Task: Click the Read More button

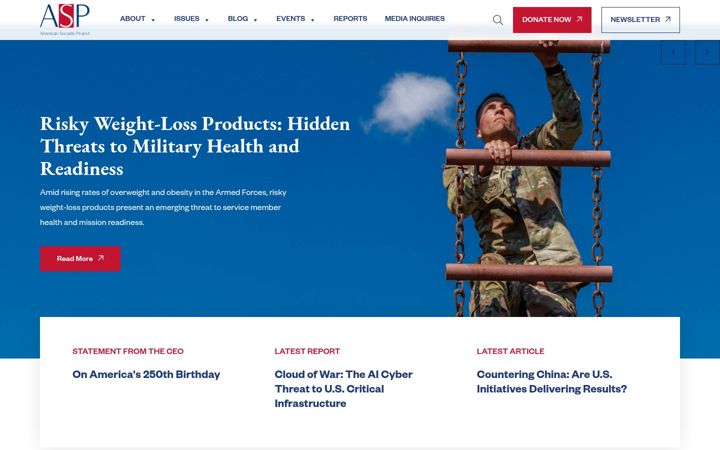Action: (x=80, y=259)
